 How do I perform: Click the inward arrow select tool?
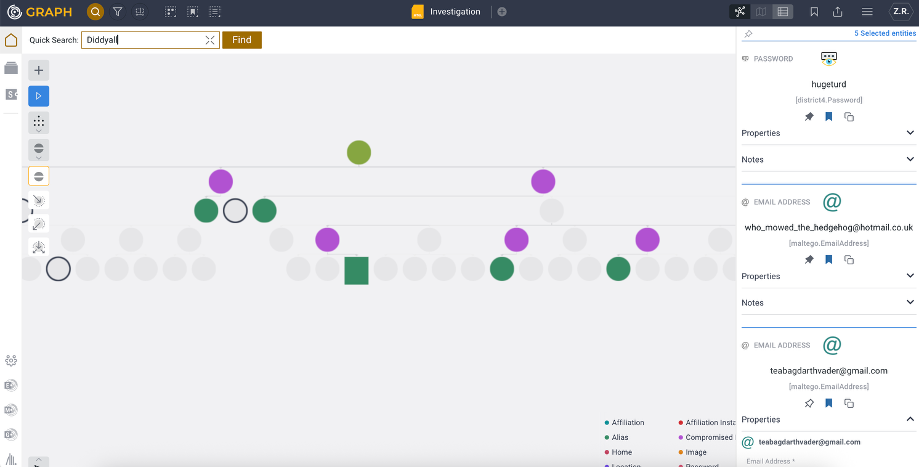[39, 201]
